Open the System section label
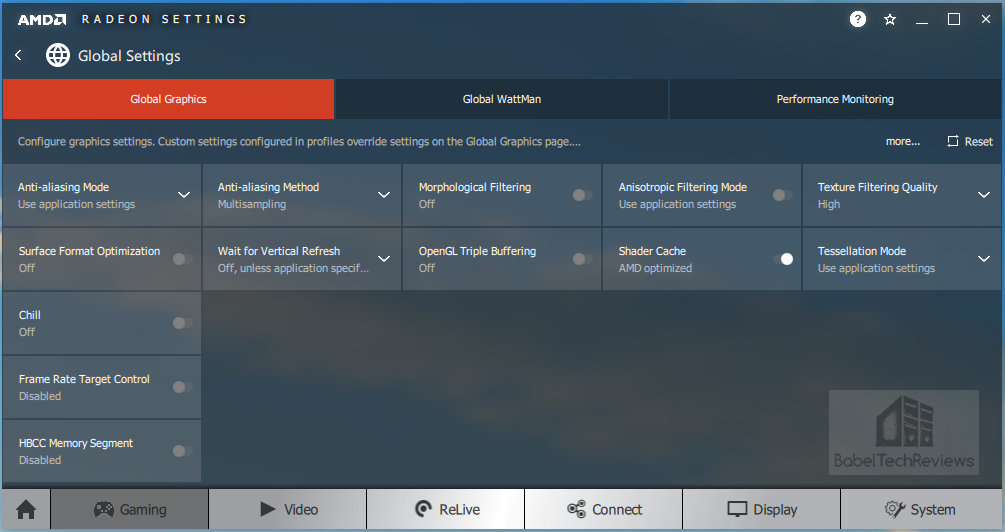Image resolution: width=1005 pixels, height=532 pixels. (933, 510)
